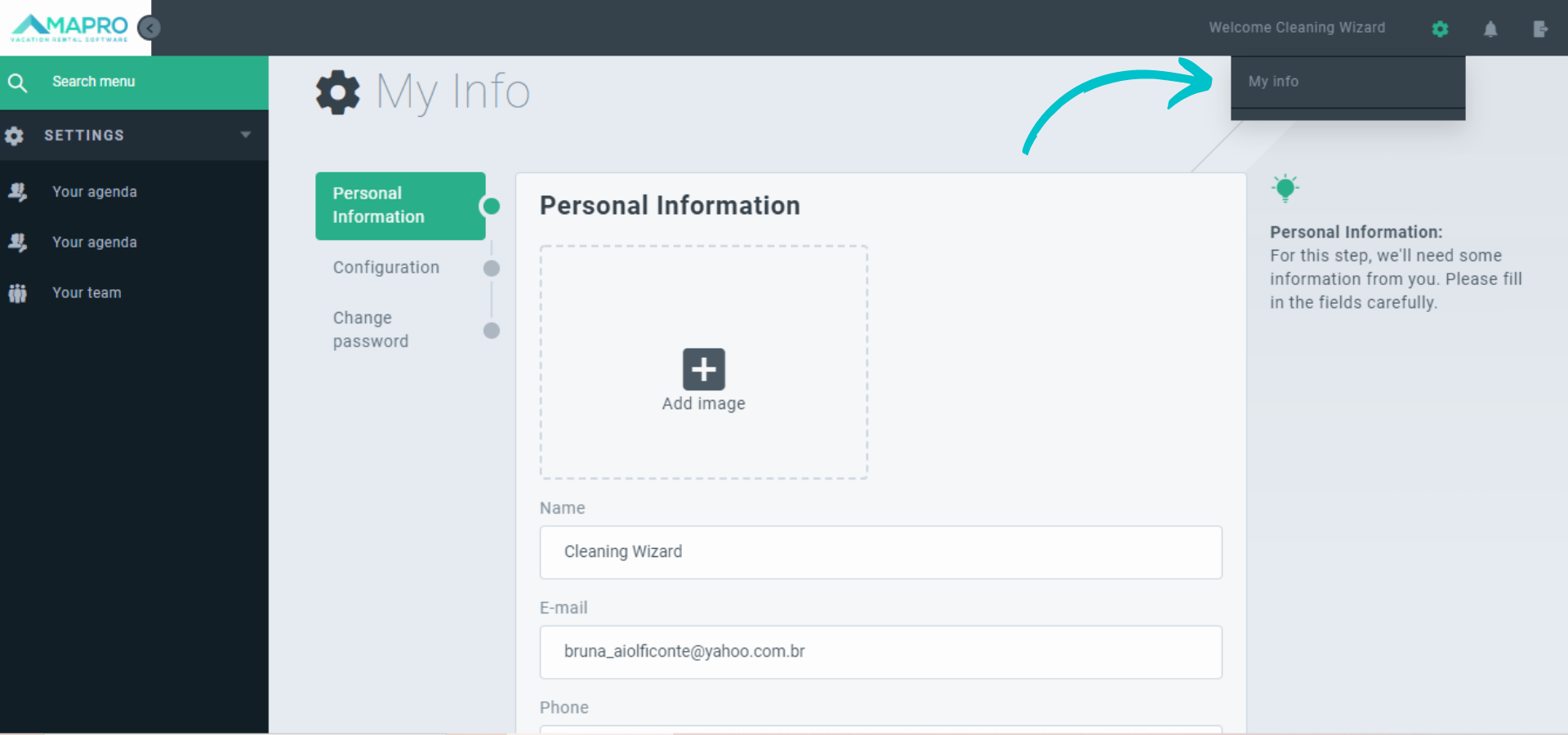Click the Your team people icon
The image size is (1568, 735).
18,293
